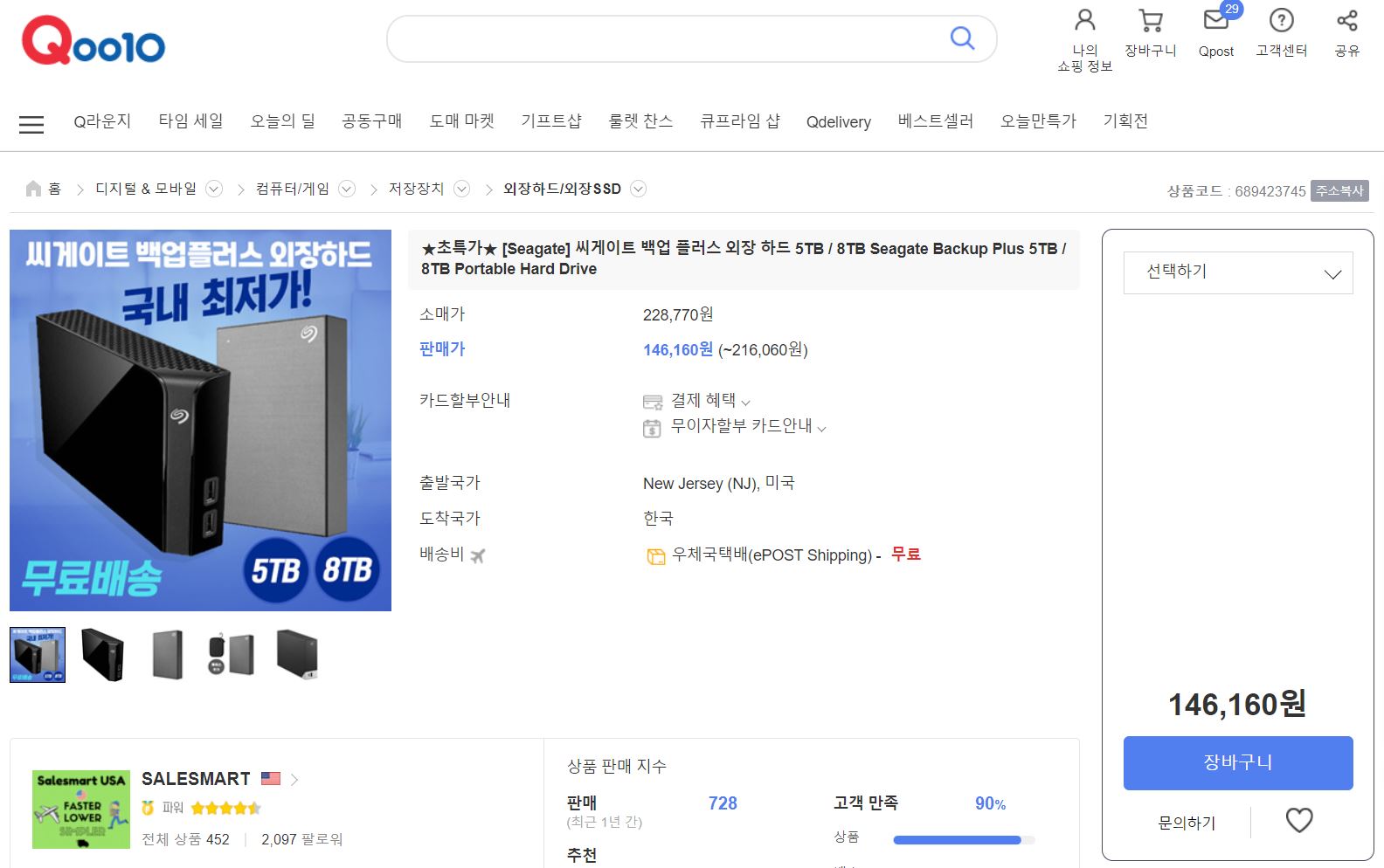This screenshot has width=1384, height=868.
Task: Open the Qoo10 home logo
Action: [93, 40]
